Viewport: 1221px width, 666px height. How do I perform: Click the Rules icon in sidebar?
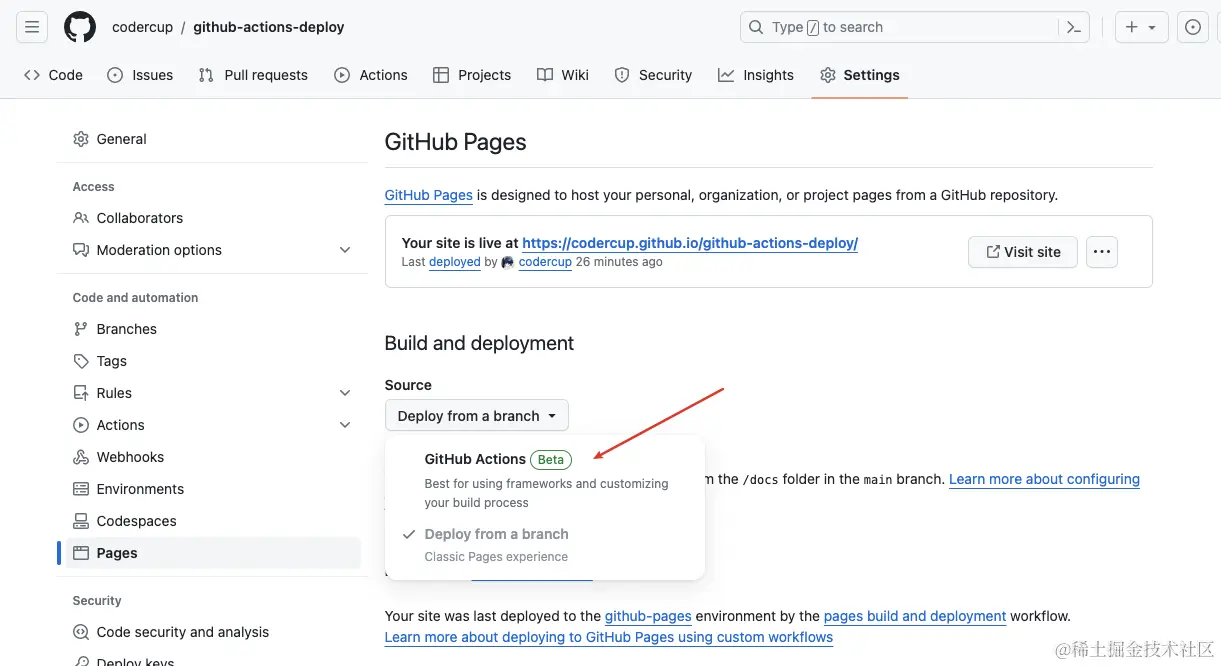81,393
